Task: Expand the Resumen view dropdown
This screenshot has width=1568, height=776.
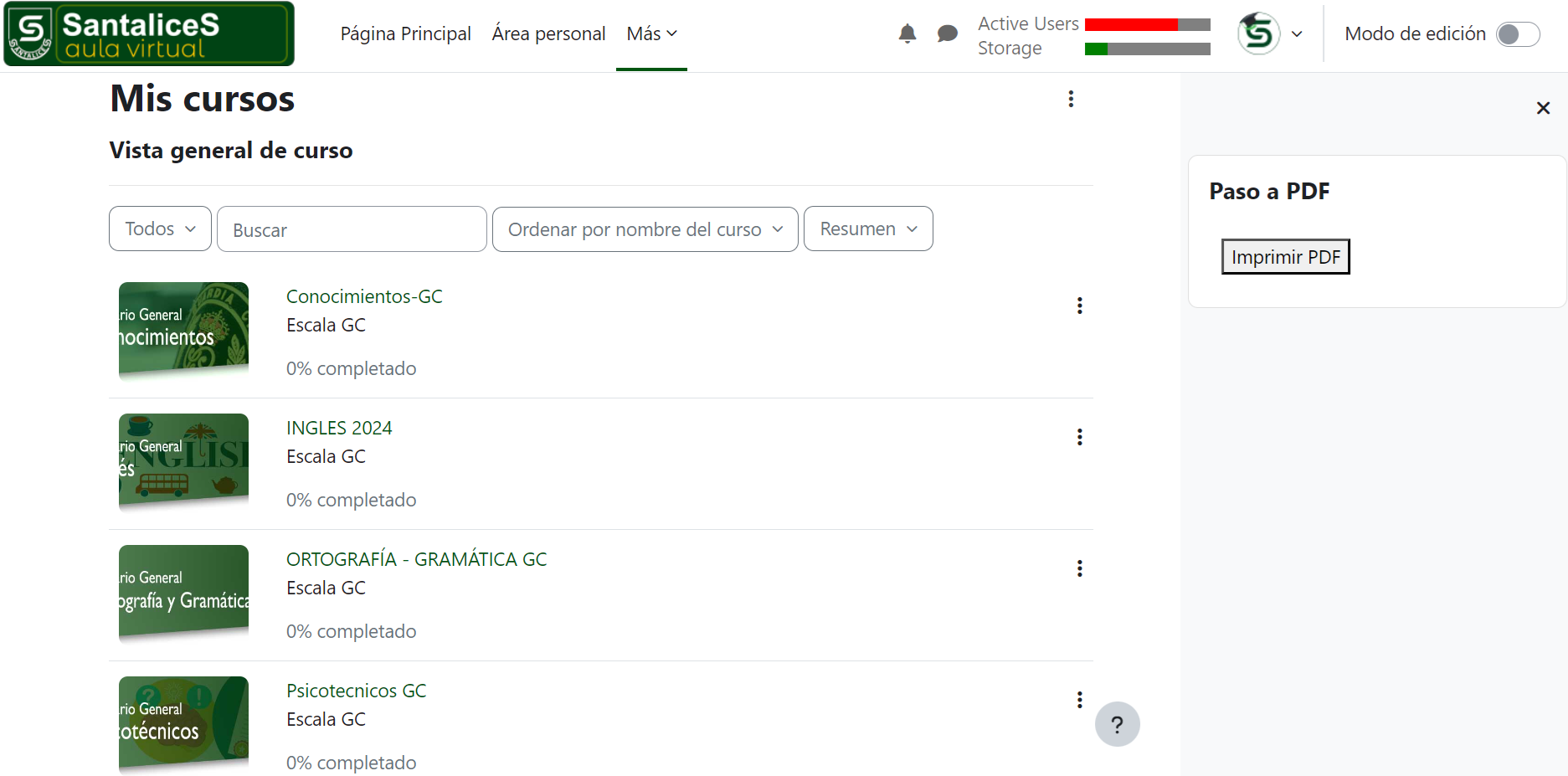Action: (868, 229)
